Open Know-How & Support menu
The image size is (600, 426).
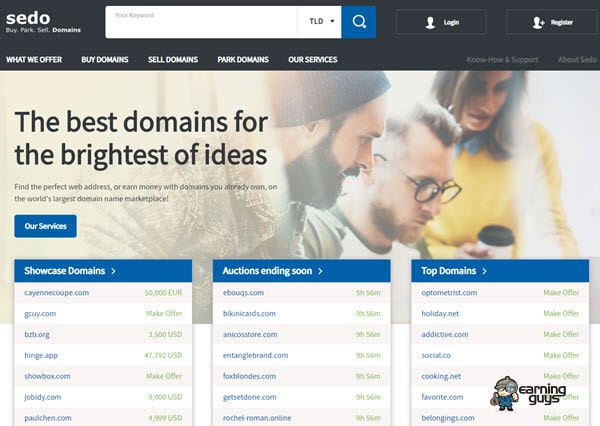pos(502,60)
